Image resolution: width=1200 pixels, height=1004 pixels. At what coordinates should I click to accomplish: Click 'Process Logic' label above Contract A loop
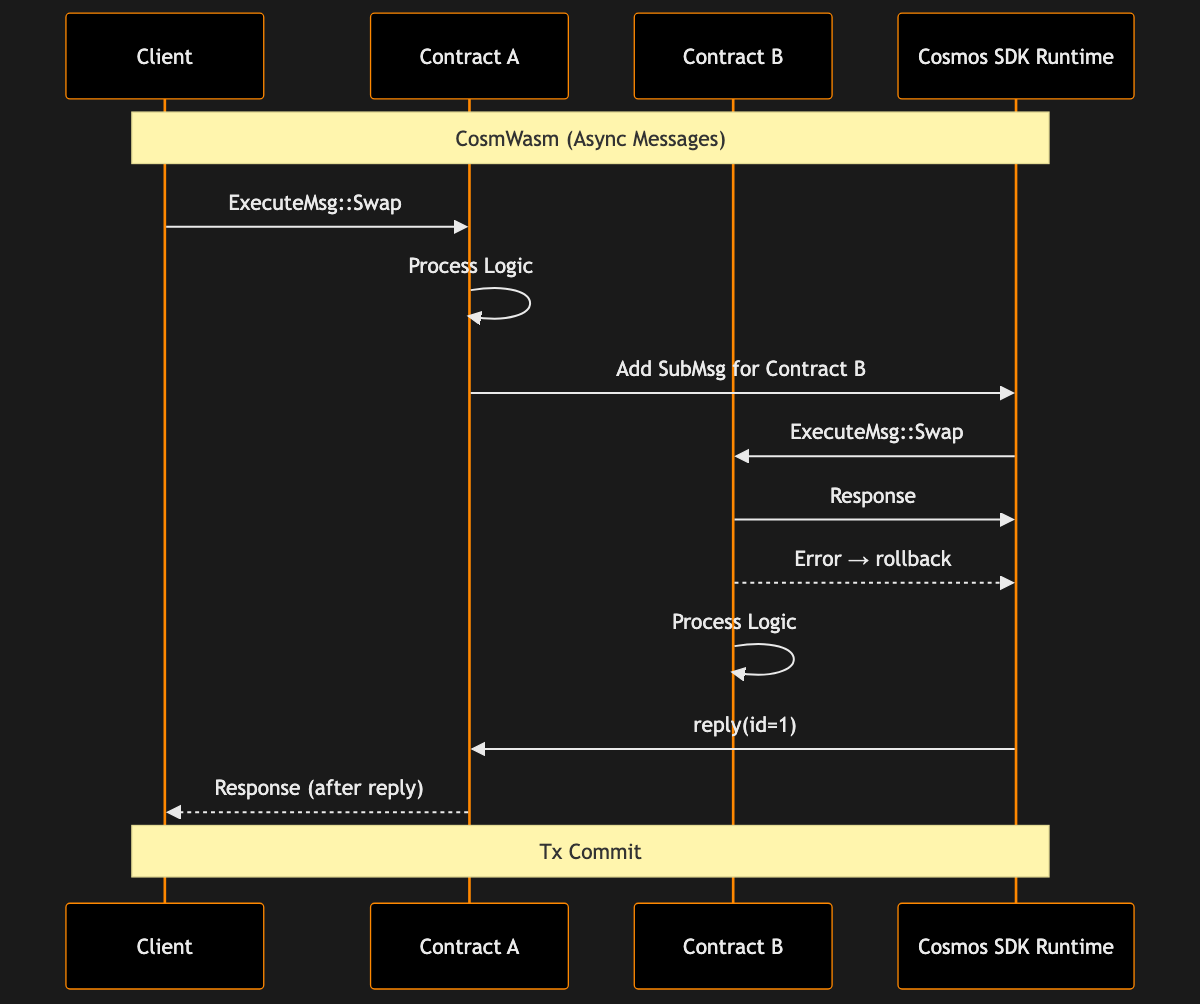tap(470, 266)
